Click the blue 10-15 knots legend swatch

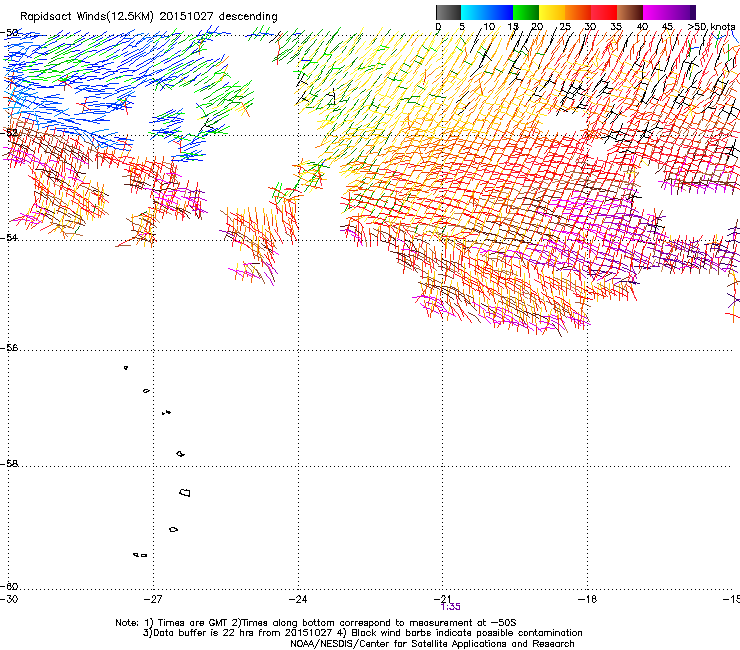(499, 12)
